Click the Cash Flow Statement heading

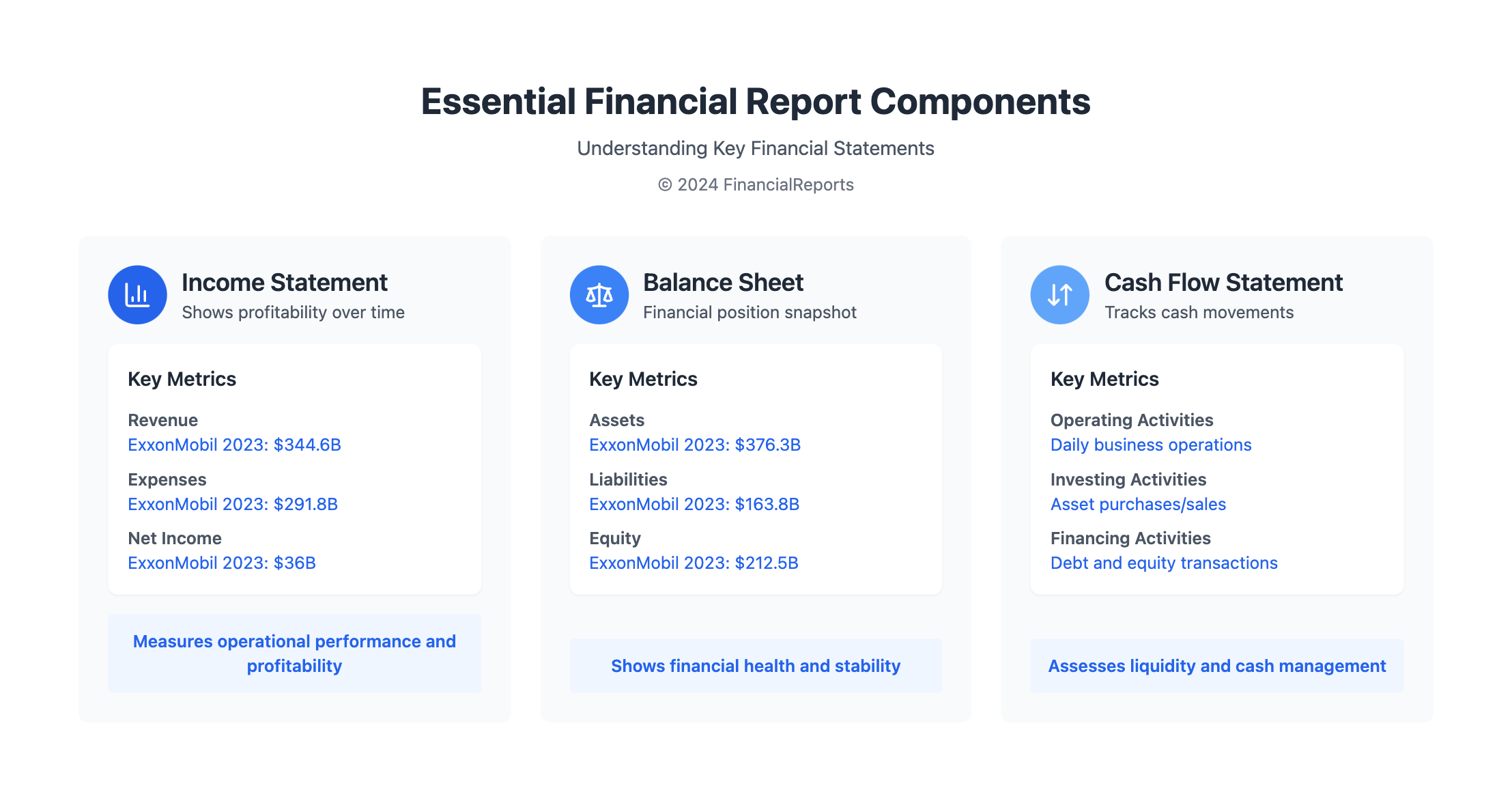[x=1223, y=282]
